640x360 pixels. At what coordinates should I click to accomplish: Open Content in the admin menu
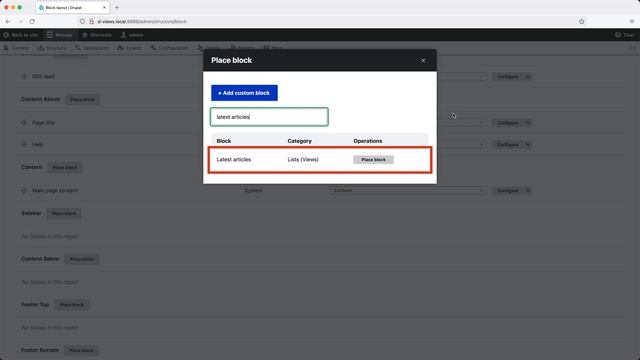coord(16,48)
